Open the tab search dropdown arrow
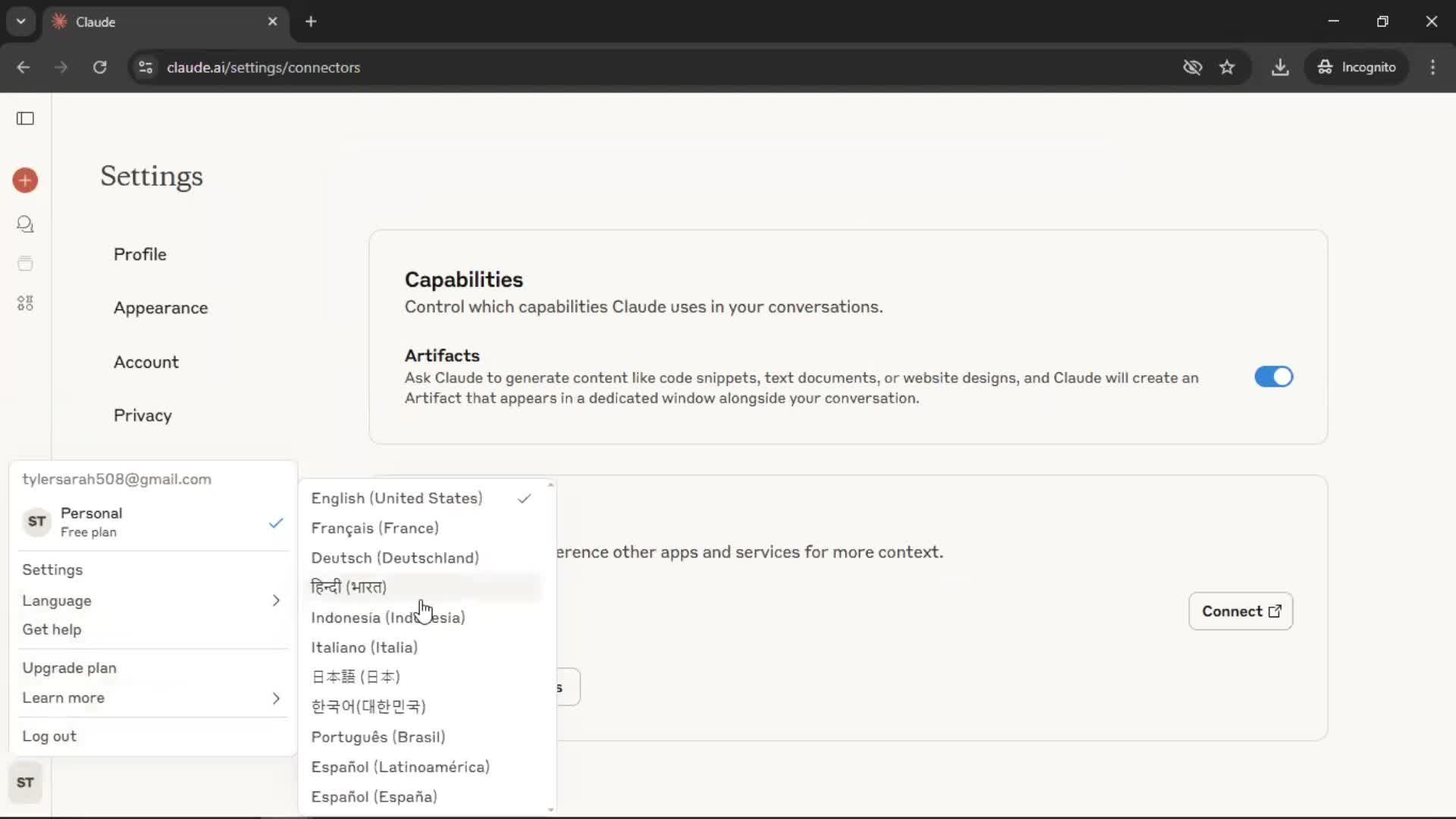This screenshot has height=819, width=1456. click(21, 22)
